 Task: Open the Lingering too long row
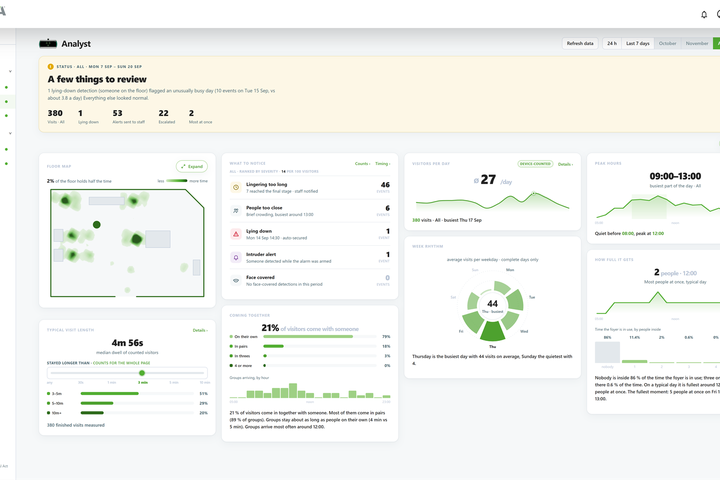[x=310, y=187]
